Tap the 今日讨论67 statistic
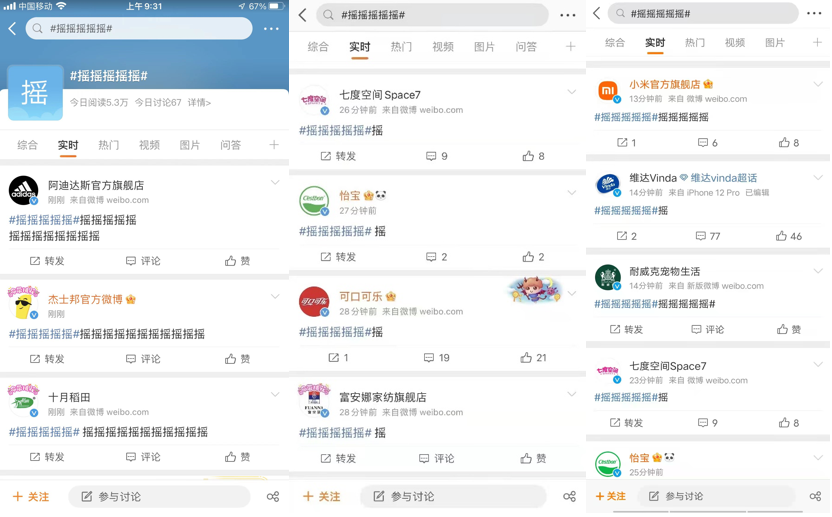The width and height of the screenshot is (832, 517). pos(158,102)
